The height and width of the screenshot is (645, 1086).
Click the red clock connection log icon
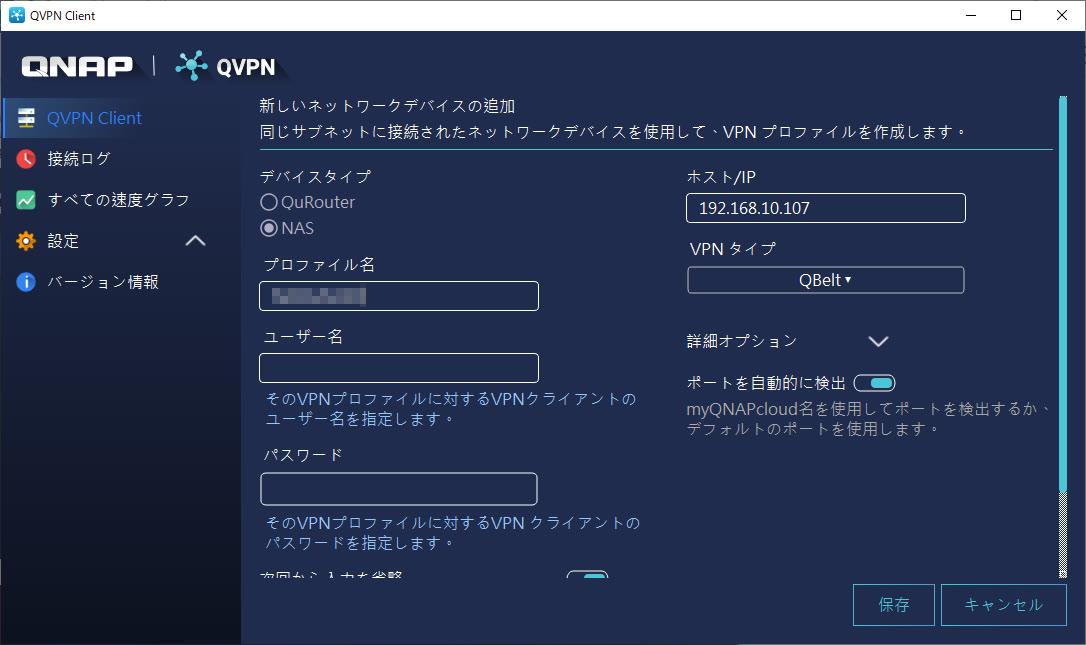point(27,159)
